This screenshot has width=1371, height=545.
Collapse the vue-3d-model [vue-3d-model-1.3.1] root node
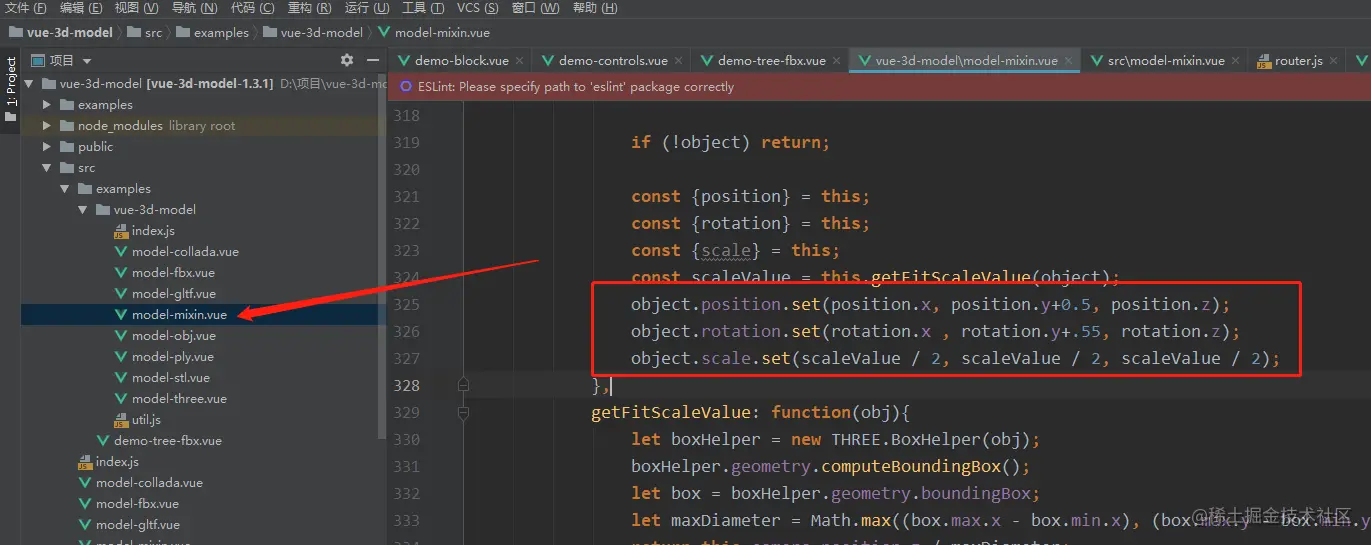29,84
